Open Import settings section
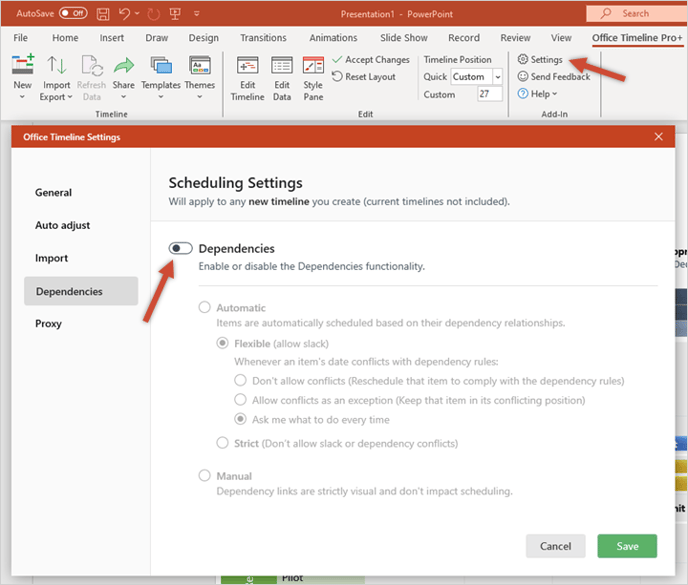 pos(51,258)
